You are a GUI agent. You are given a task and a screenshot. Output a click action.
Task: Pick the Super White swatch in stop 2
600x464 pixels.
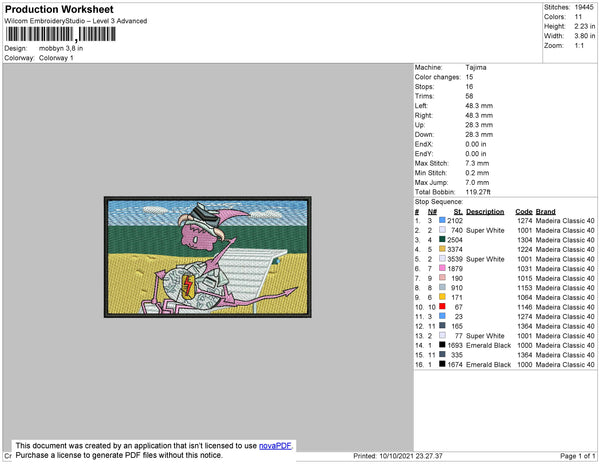click(x=442, y=230)
